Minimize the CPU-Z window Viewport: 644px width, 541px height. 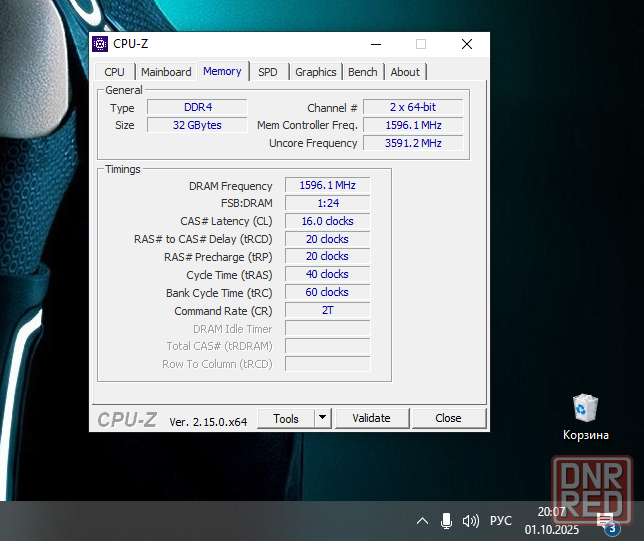[x=376, y=44]
